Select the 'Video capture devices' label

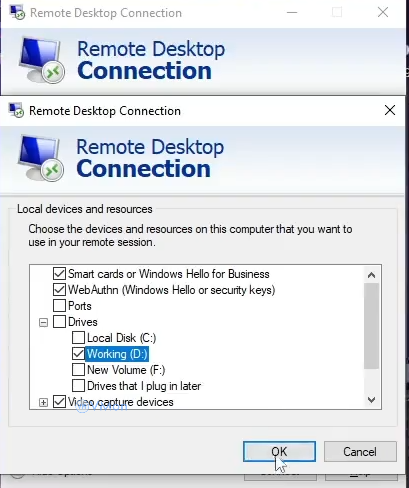coord(121,402)
